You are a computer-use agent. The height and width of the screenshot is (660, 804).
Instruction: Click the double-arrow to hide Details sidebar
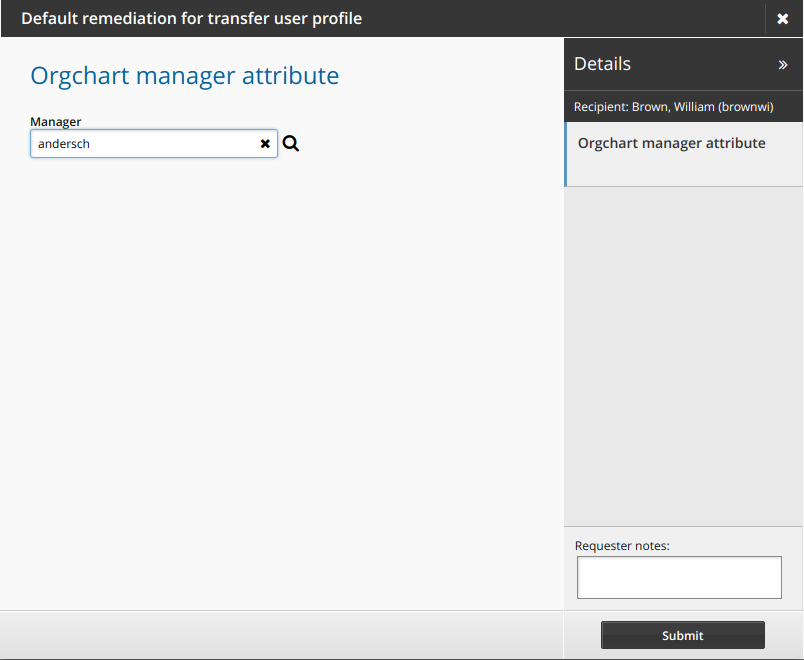click(x=785, y=63)
